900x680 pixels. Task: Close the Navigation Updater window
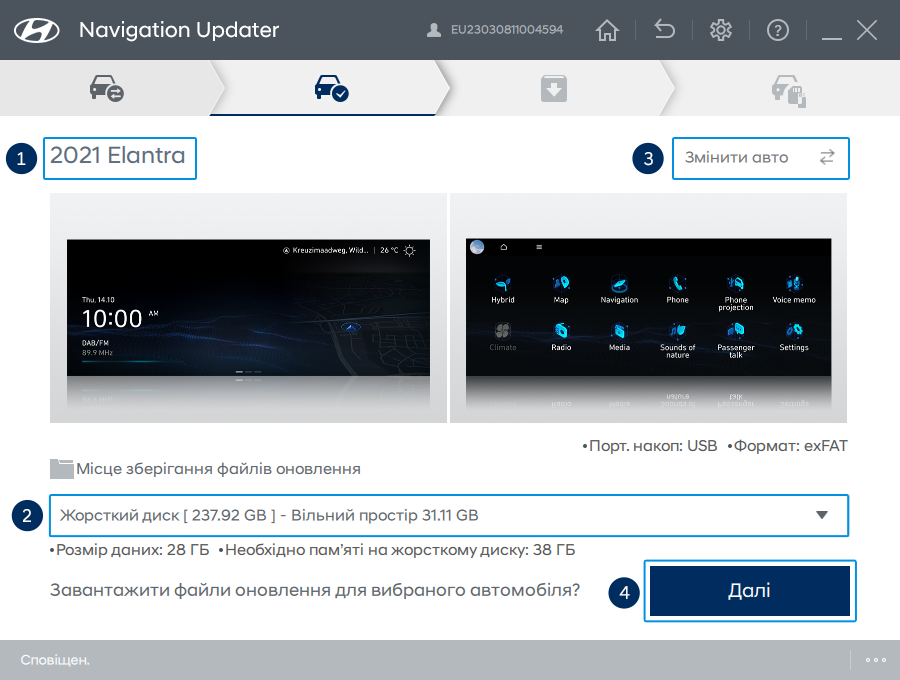pyautogui.click(x=867, y=30)
